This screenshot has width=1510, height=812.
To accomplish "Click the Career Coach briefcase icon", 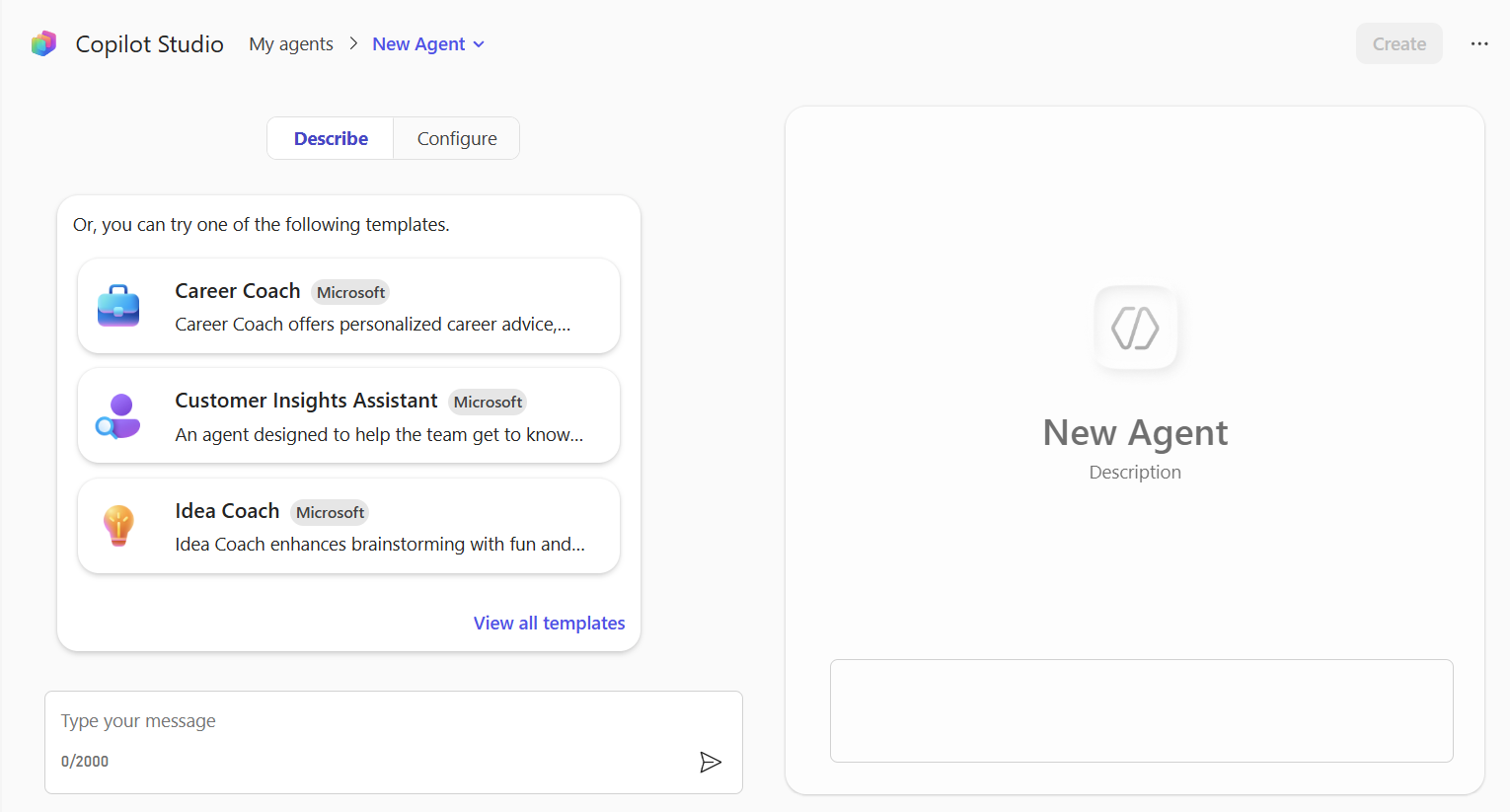I will click(x=117, y=306).
